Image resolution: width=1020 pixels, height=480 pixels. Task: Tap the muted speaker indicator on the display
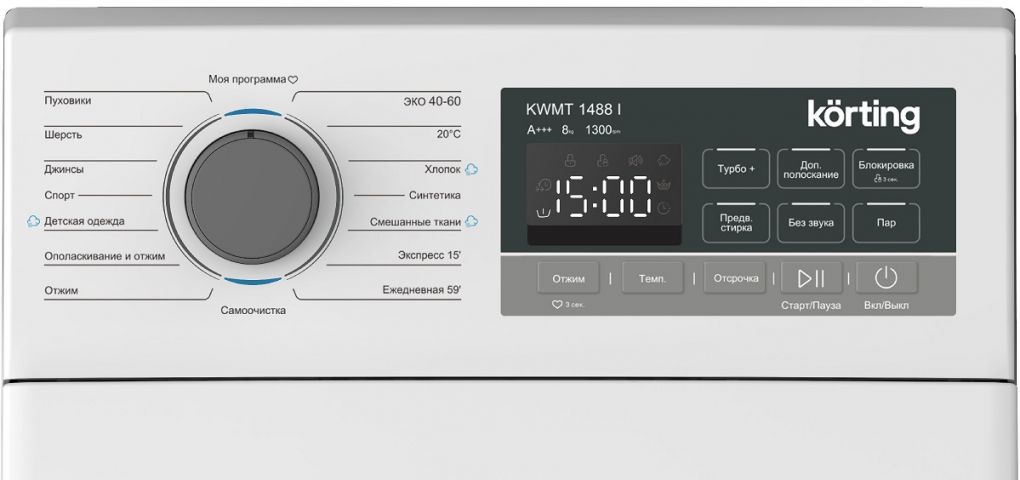(x=634, y=161)
